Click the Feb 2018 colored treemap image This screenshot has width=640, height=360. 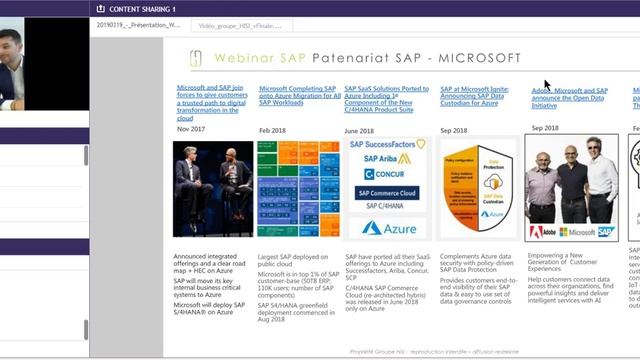tap(298, 189)
